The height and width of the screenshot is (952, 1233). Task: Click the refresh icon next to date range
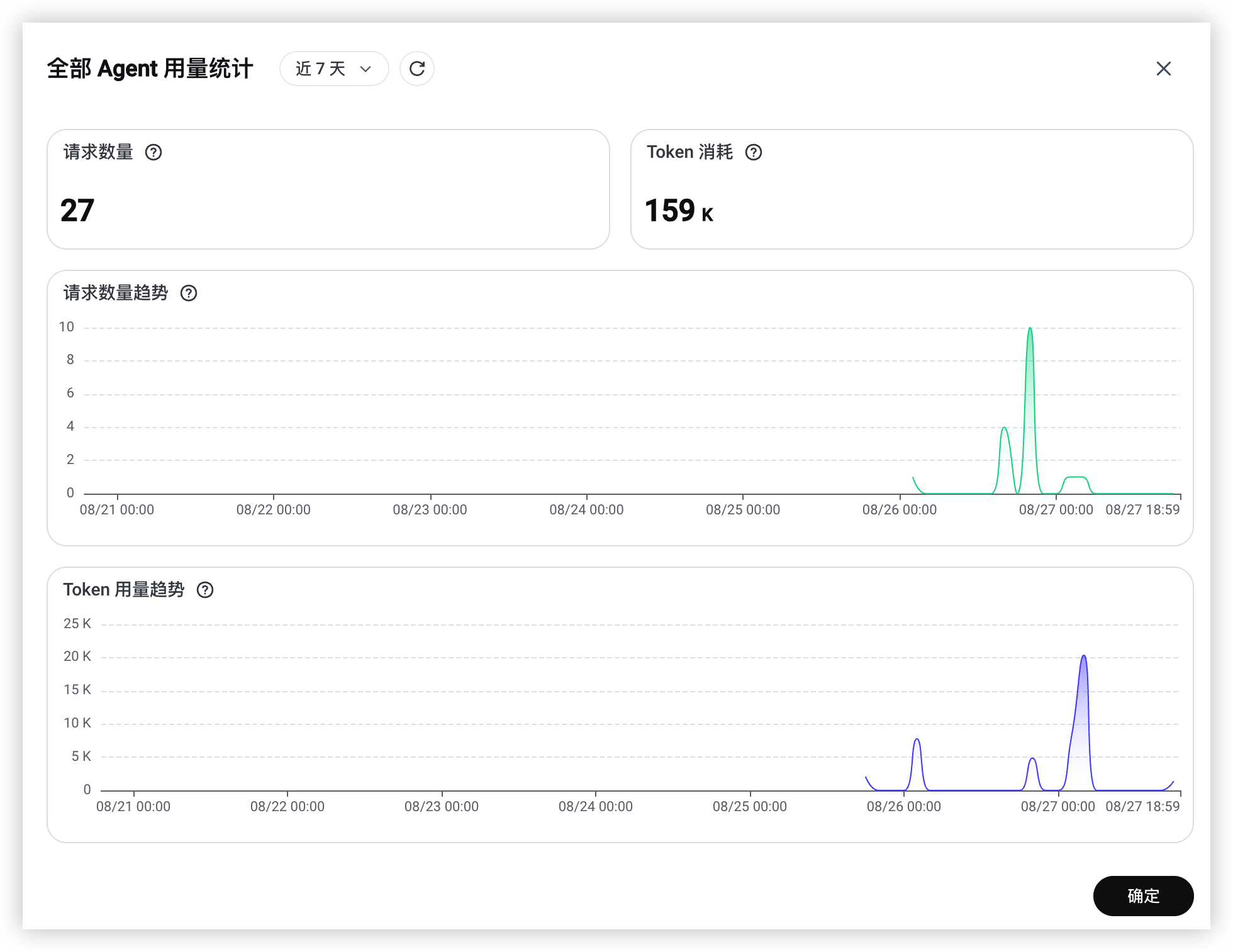tap(417, 69)
